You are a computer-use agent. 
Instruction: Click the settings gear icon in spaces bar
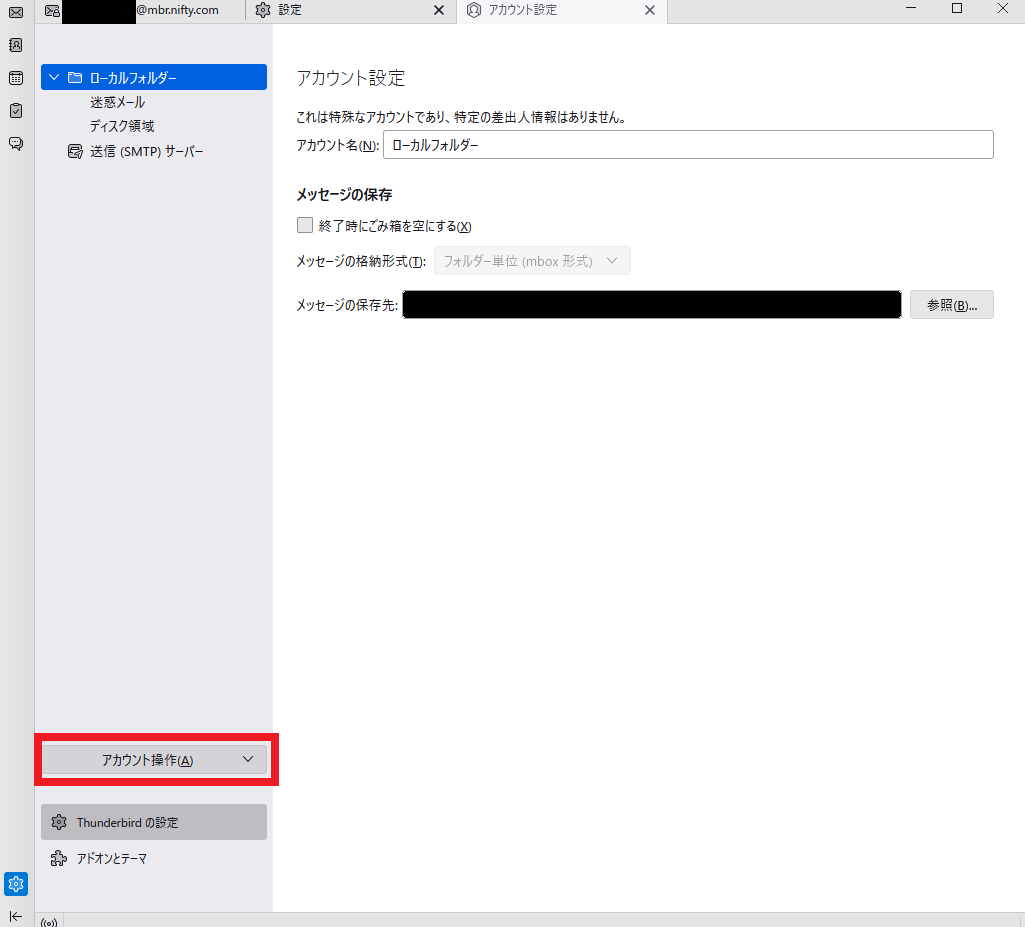[16, 884]
